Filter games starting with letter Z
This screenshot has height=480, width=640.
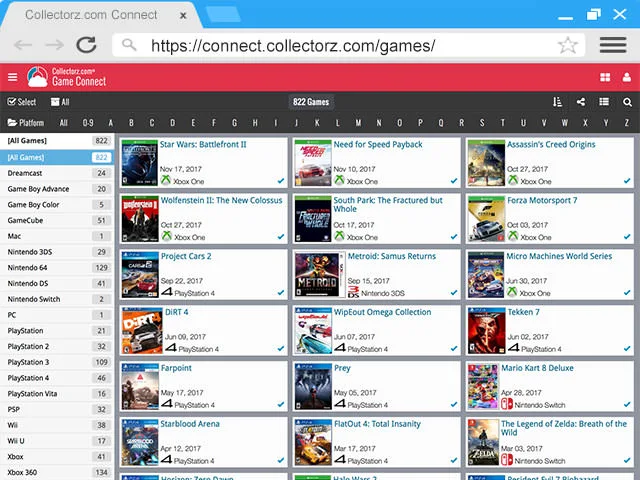pos(627,123)
